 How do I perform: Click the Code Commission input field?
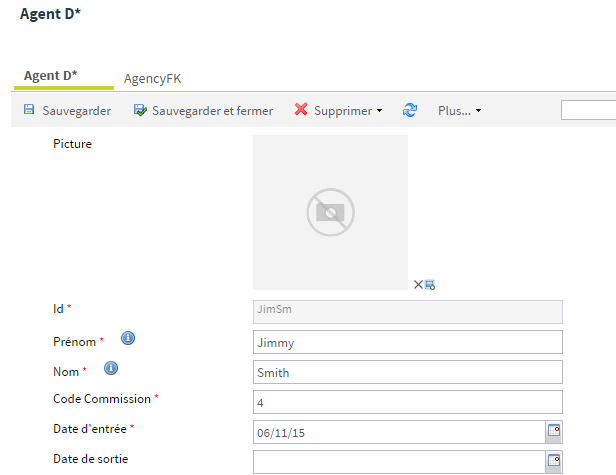pos(408,402)
